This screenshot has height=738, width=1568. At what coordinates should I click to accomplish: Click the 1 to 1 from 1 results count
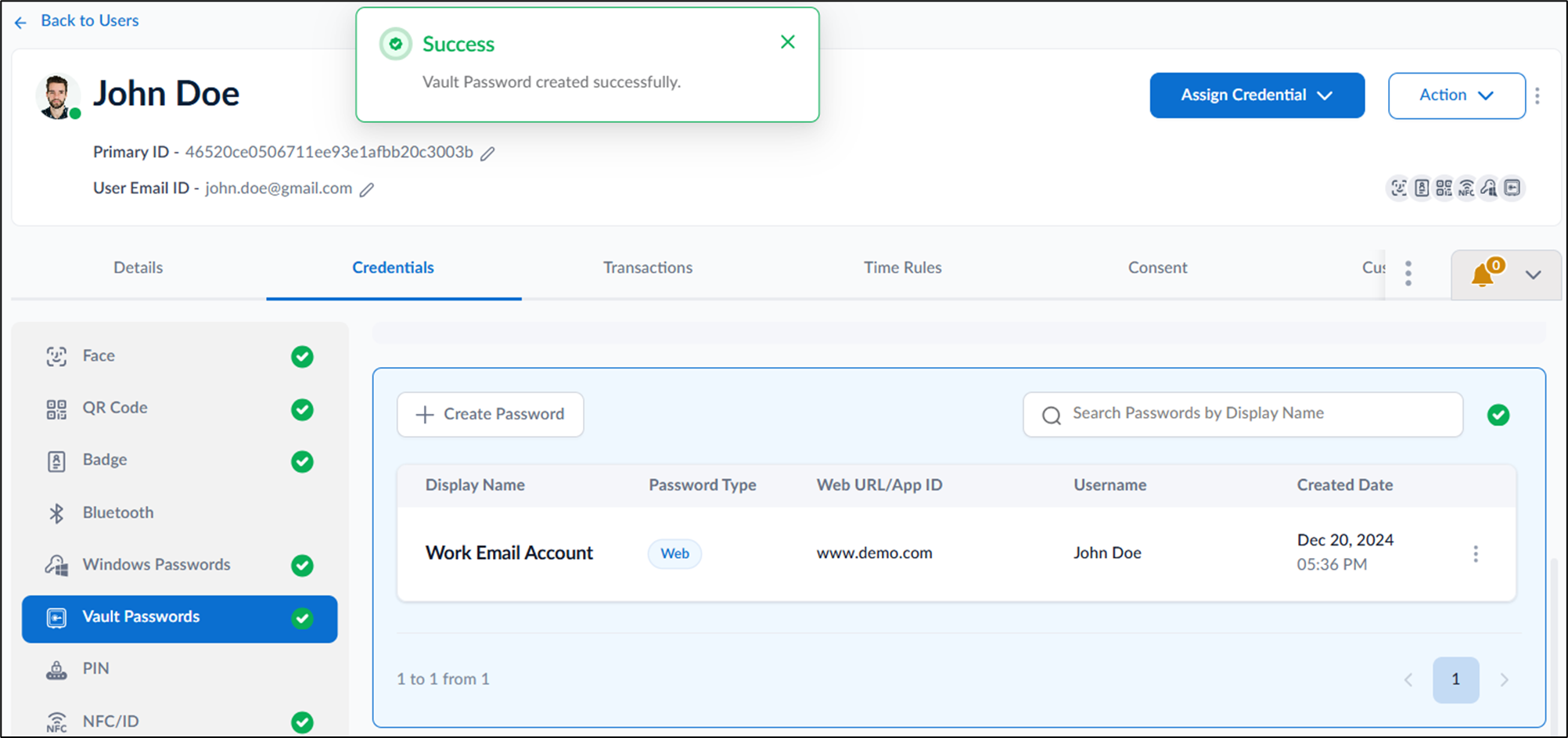pyautogui.click(x=443, y=679)
